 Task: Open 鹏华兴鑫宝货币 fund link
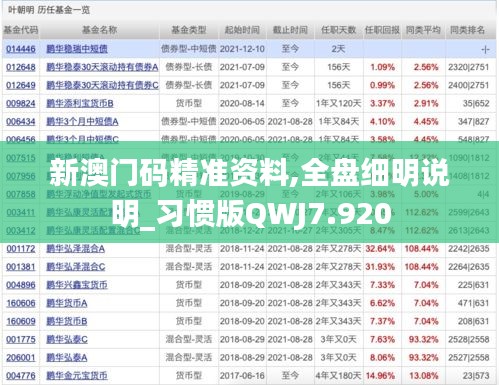tap(77, 285)
